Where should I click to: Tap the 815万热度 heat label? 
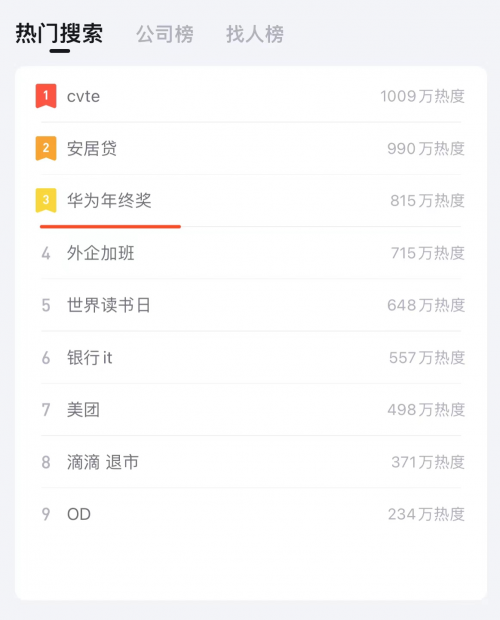click(x=428, y=201)
